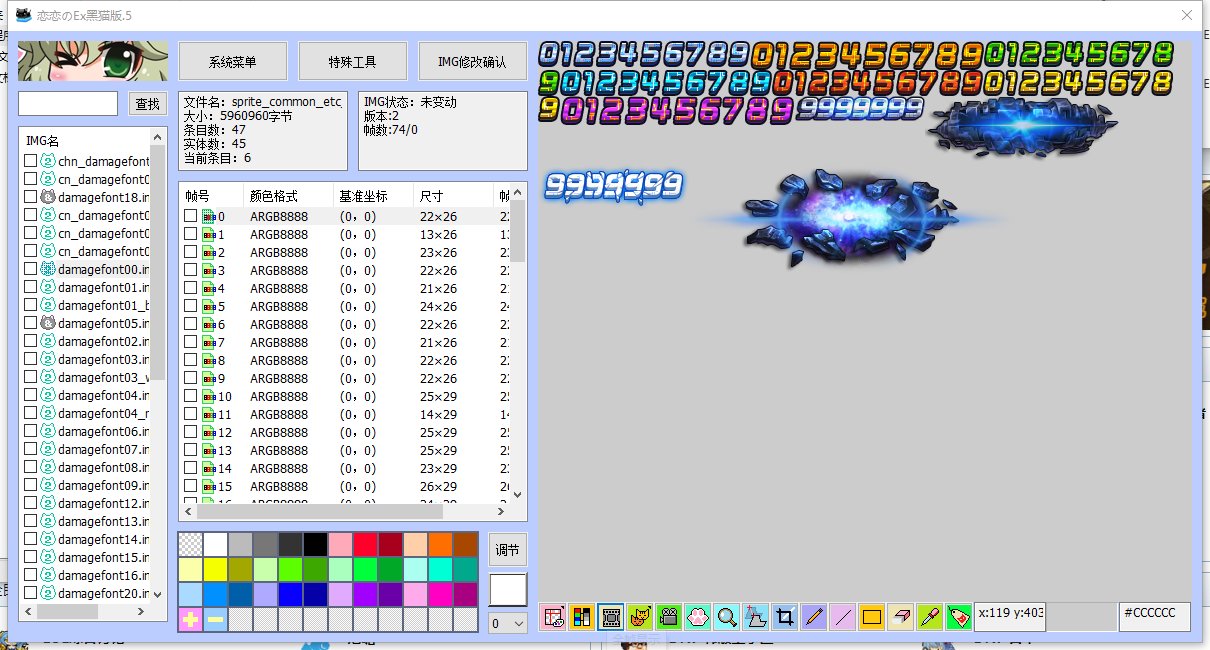Click the orange cat tool icon
Viewport: 1210px width, 650px height.
pyautogui.click(x=640, y=617)
